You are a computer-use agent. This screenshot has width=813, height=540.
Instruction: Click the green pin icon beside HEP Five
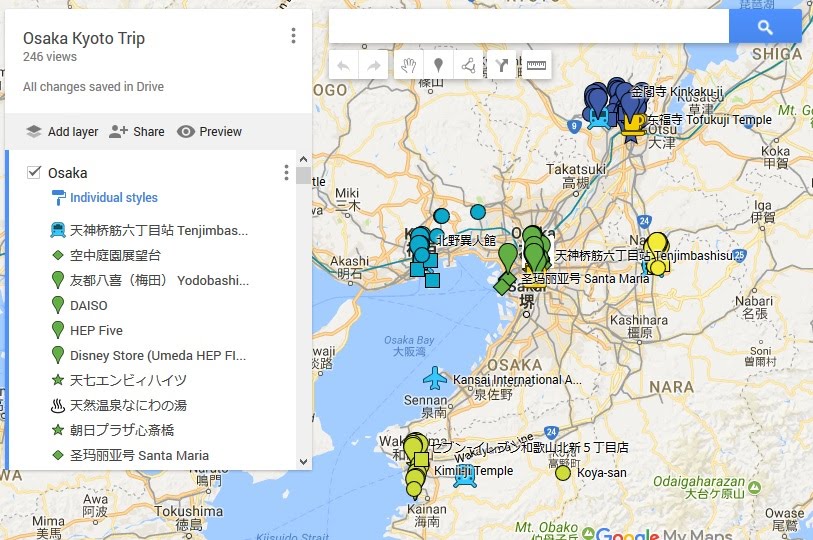(x=58, y=330)
